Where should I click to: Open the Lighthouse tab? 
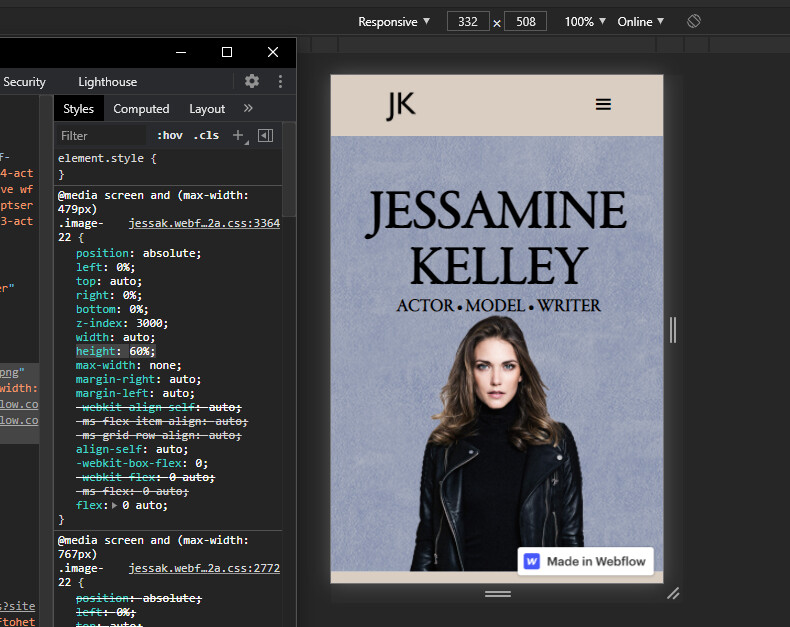[107, 81]
